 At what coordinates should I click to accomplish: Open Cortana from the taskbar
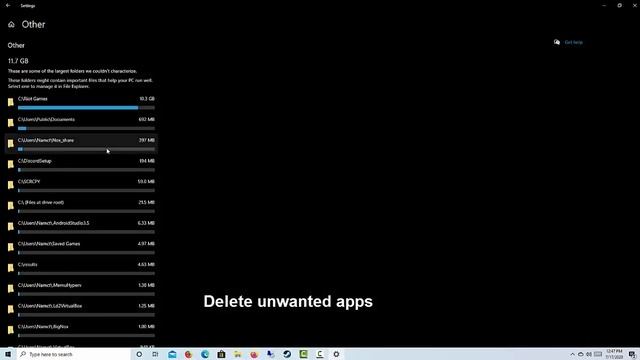139,354
